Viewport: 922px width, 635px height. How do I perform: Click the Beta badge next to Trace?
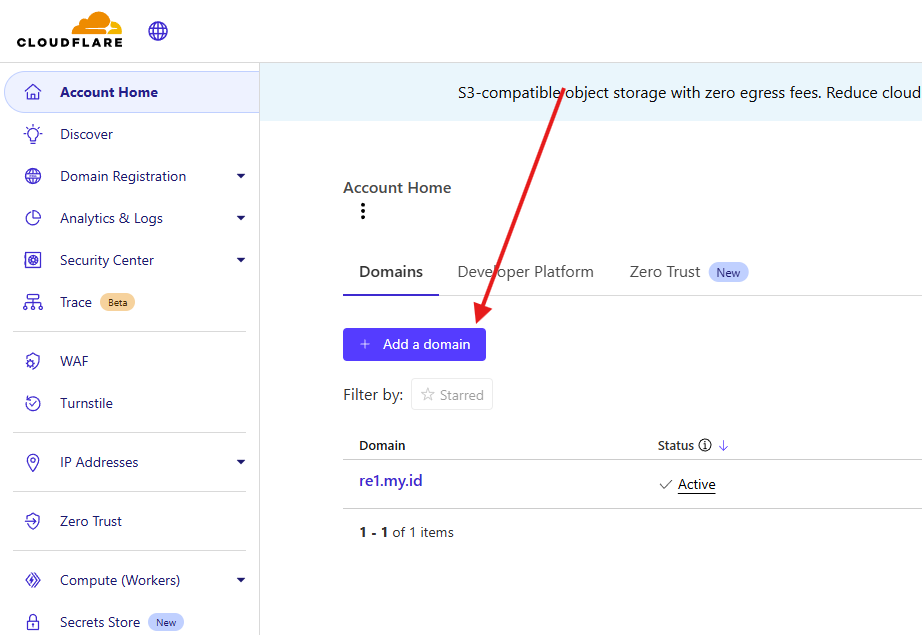coord(118,302)
